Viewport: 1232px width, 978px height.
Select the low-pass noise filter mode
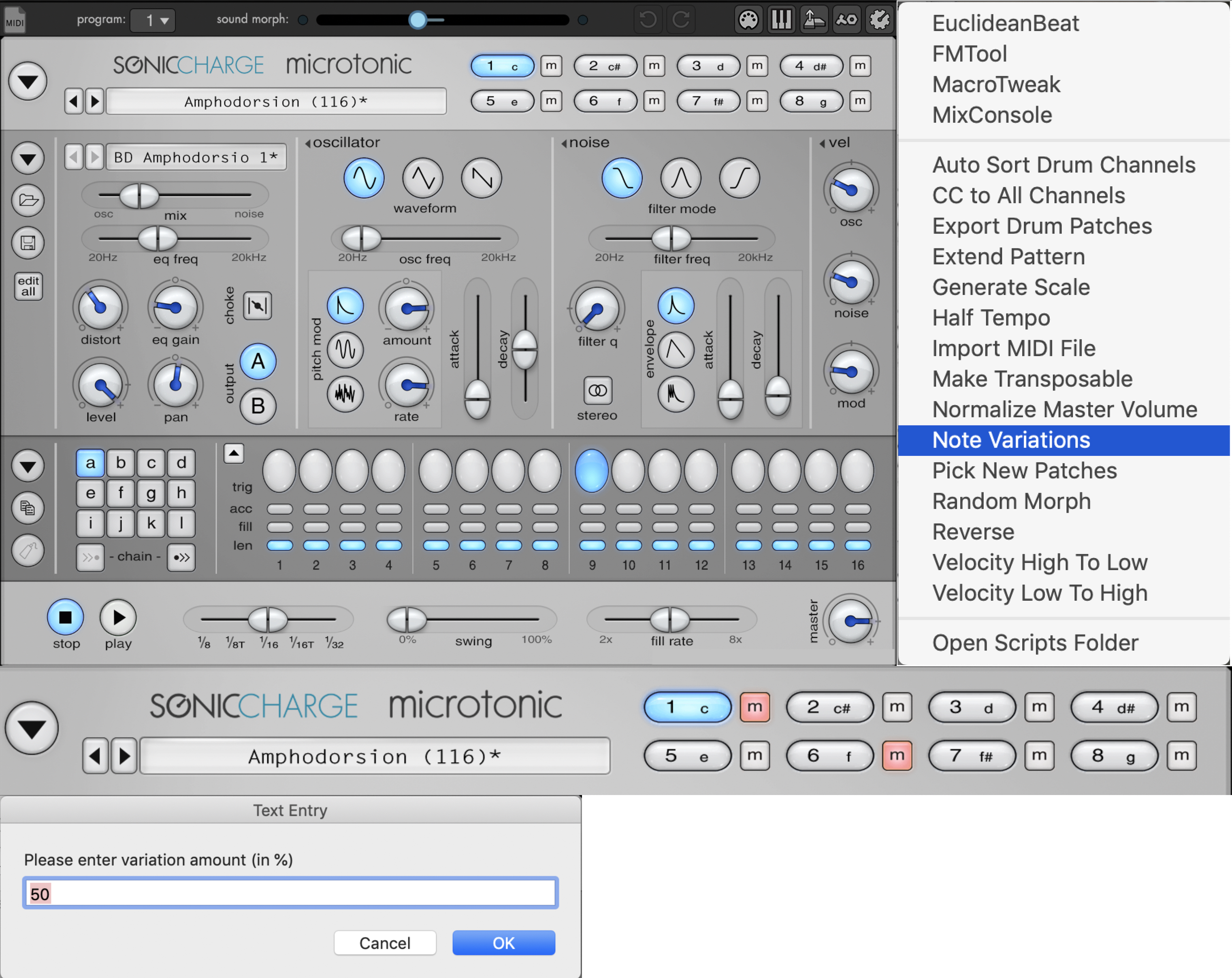click(622, 178)
